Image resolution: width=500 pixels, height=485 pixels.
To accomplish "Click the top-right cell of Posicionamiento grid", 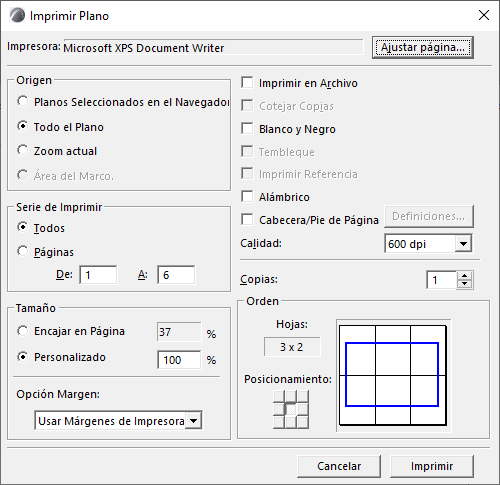I will point(303,396).
